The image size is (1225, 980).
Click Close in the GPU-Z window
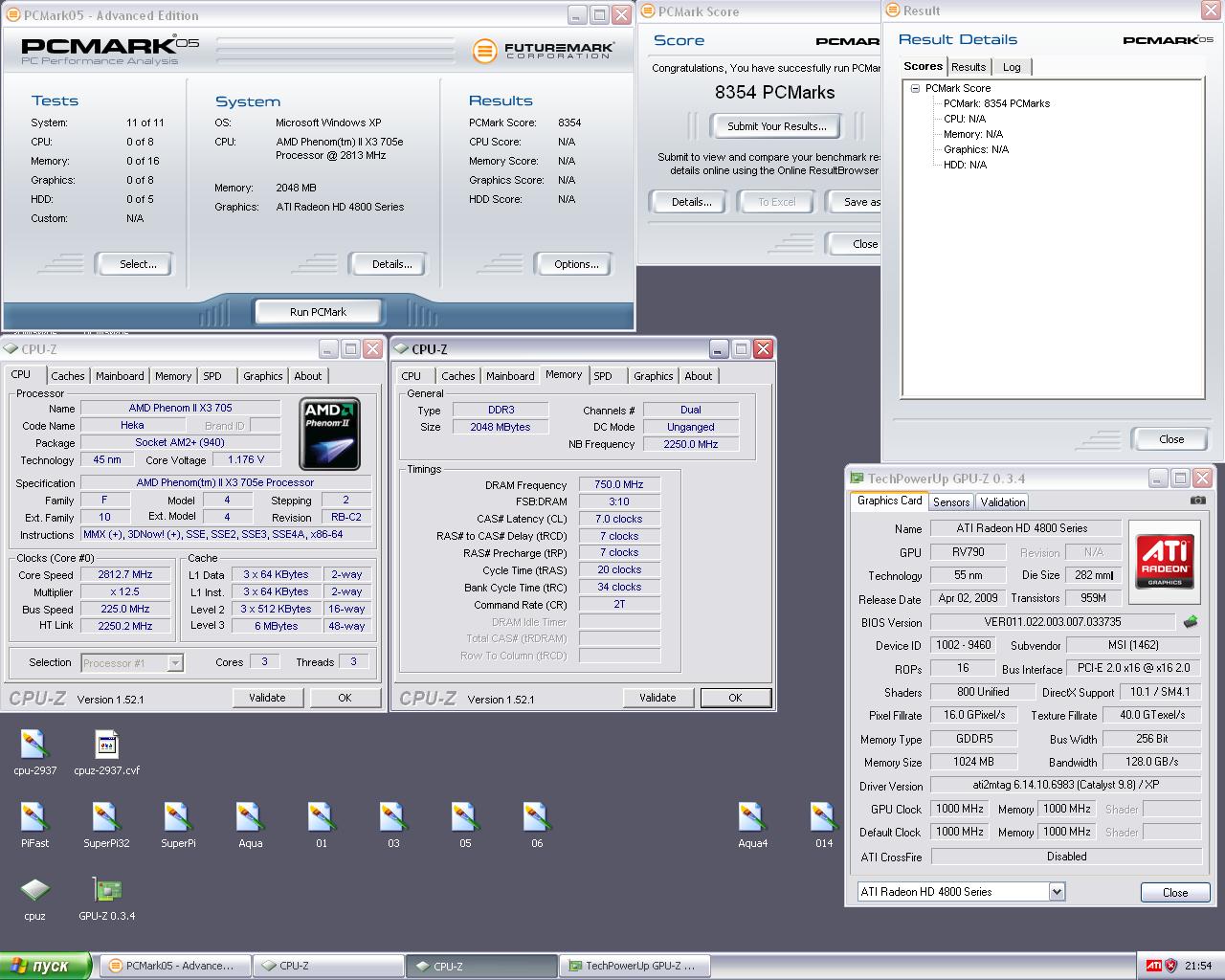pos(1175,892)
